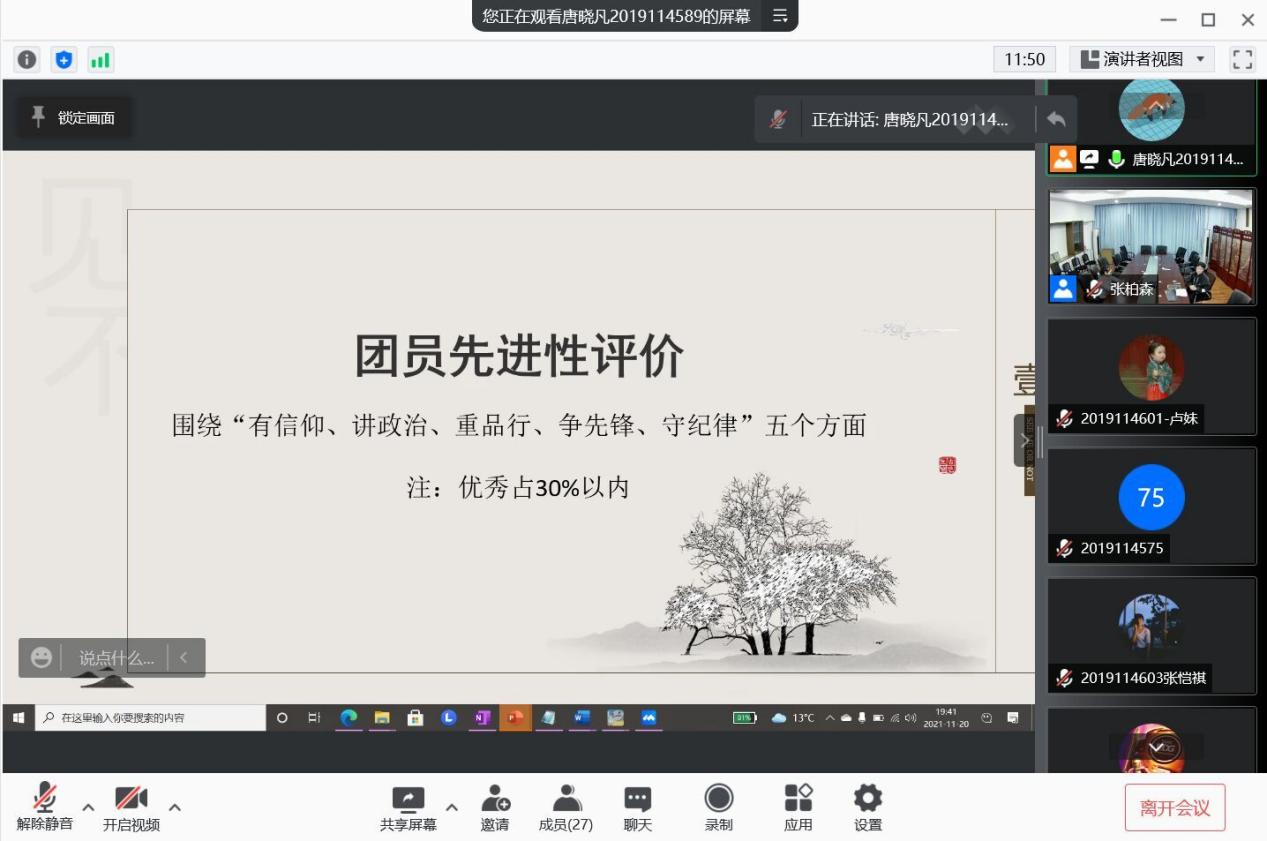Viewport: 1267px width, 841px height.
Task: Open the Invite (邀请) participants icon
Action: coord(495,807)
